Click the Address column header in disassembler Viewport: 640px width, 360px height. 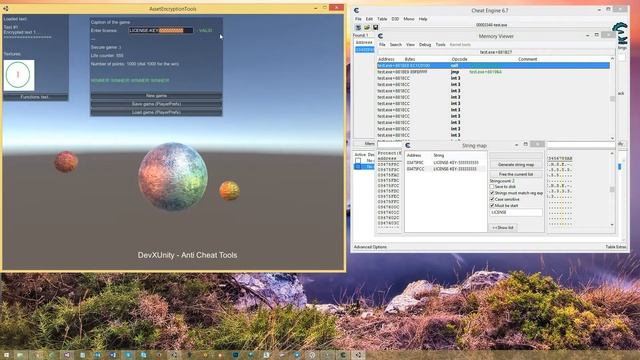coord(386,59)
